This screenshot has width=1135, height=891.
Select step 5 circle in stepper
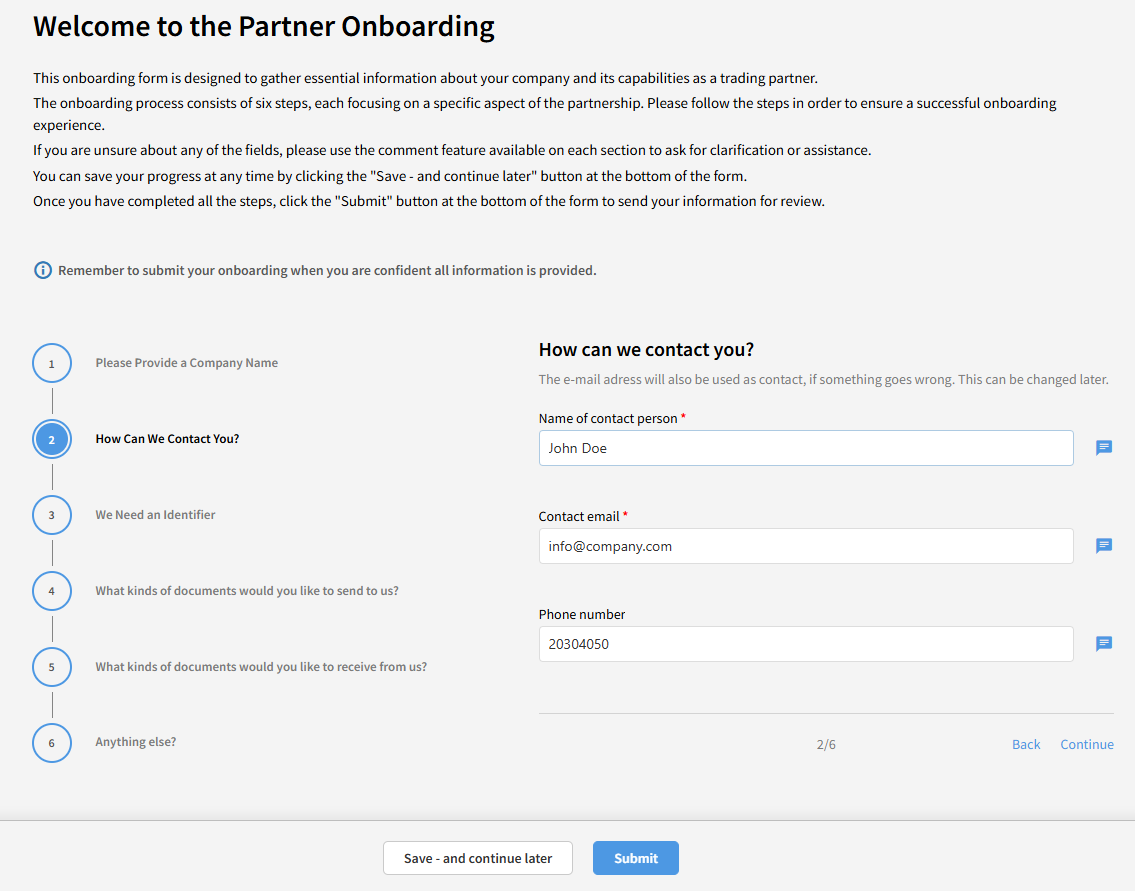click(52, 667)
